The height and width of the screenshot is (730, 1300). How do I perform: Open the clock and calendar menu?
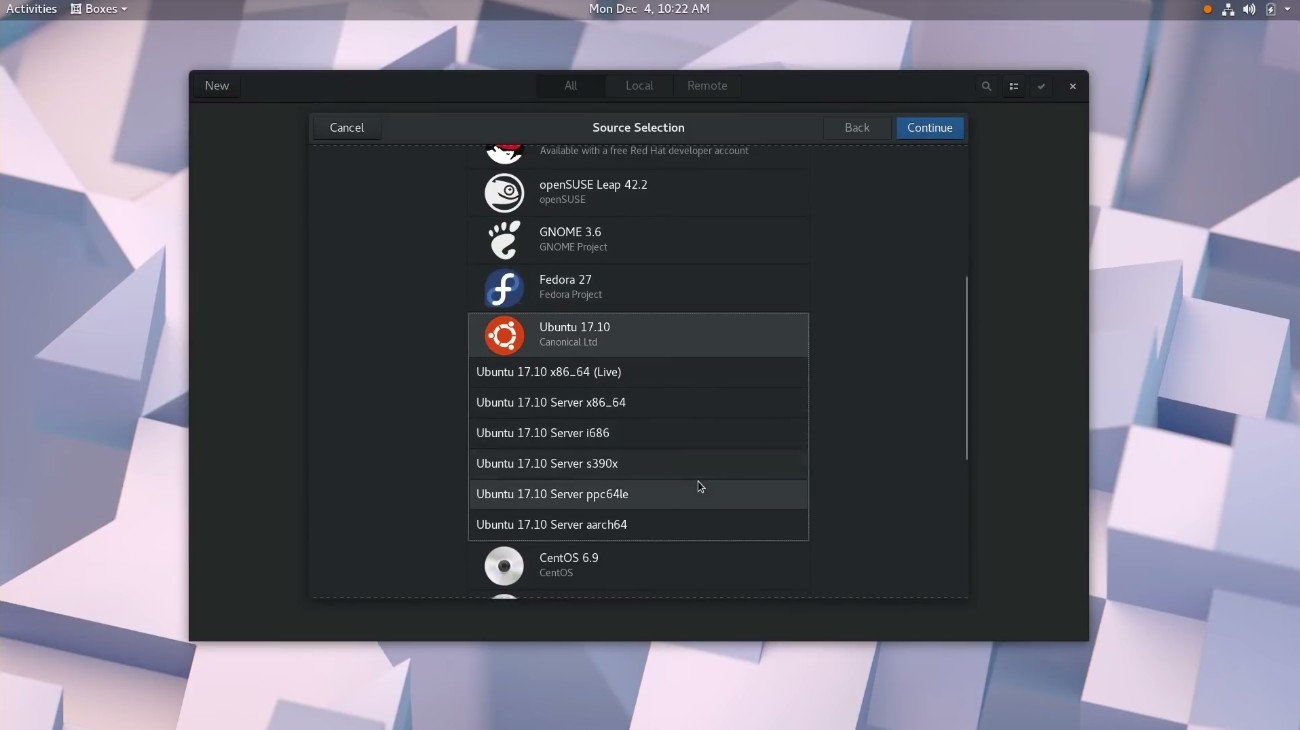pyautogui.click(x=649, y=9)
